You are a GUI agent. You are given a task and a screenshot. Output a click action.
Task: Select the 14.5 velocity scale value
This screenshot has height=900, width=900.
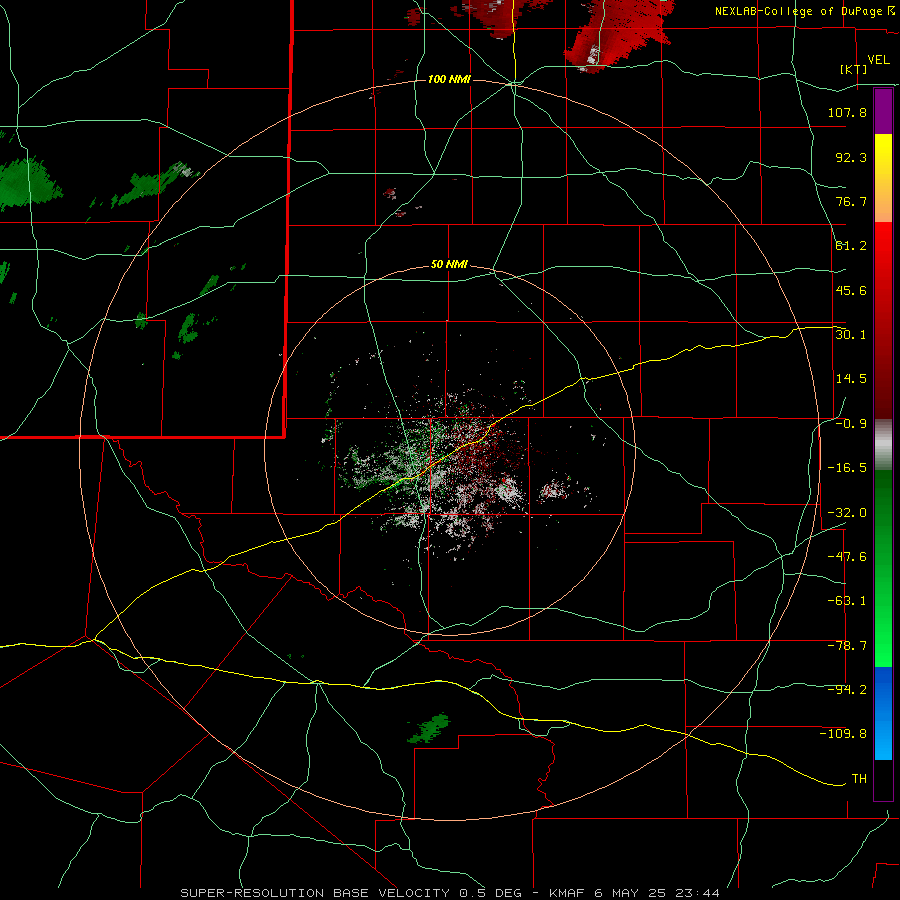pyautogui.click(x=851, y=379)
